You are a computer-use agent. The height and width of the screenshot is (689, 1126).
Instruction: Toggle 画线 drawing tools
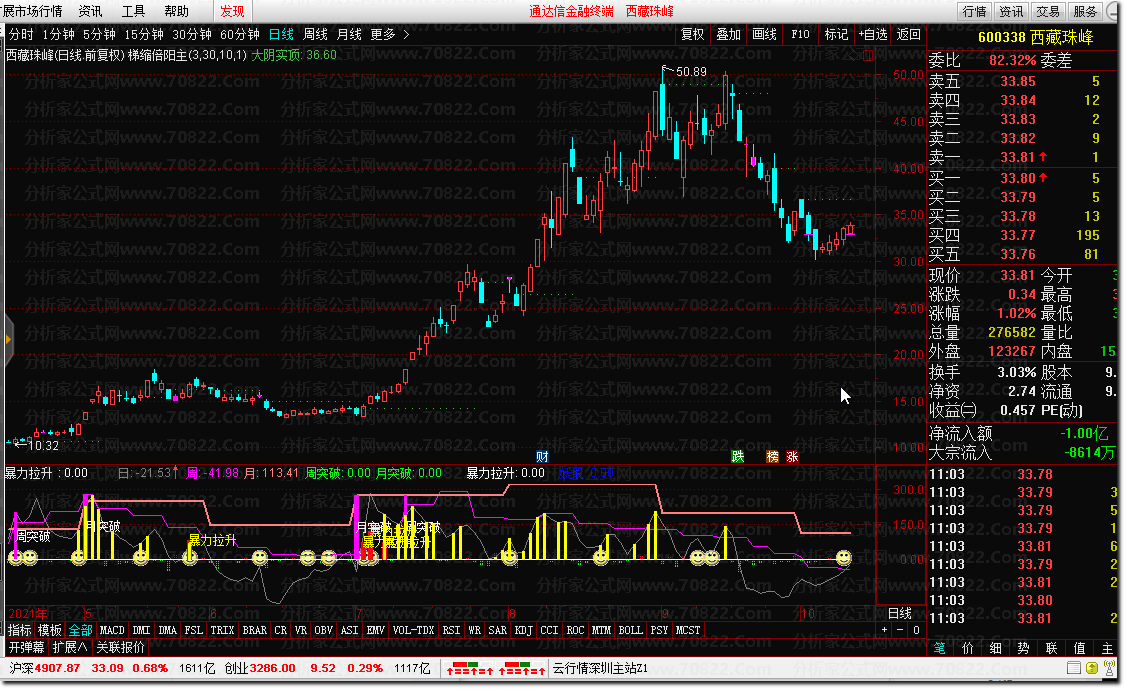(764, 34)
